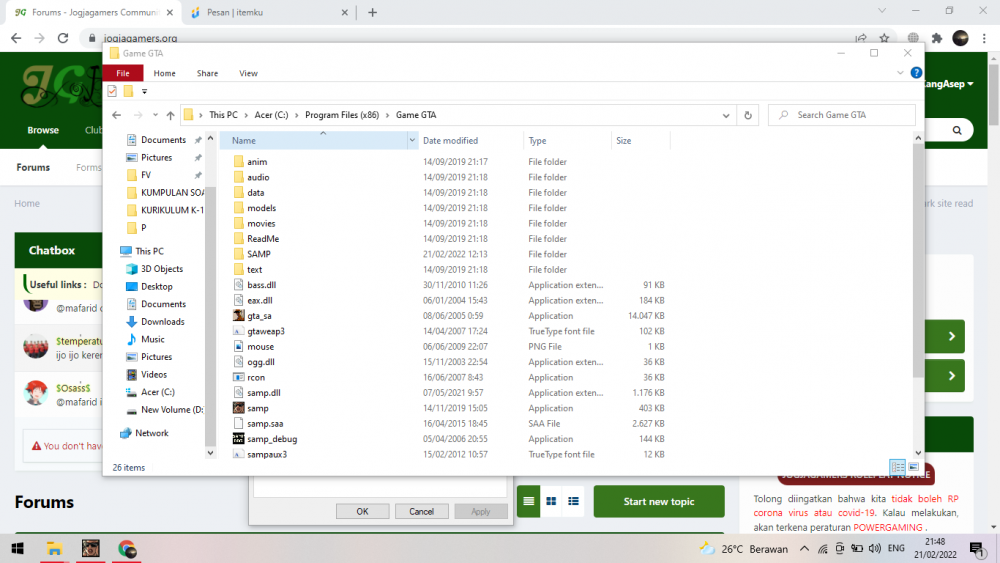Select the bass.dll file icon
Viewport: 1000px width, 563px height.
click(239, 285)
